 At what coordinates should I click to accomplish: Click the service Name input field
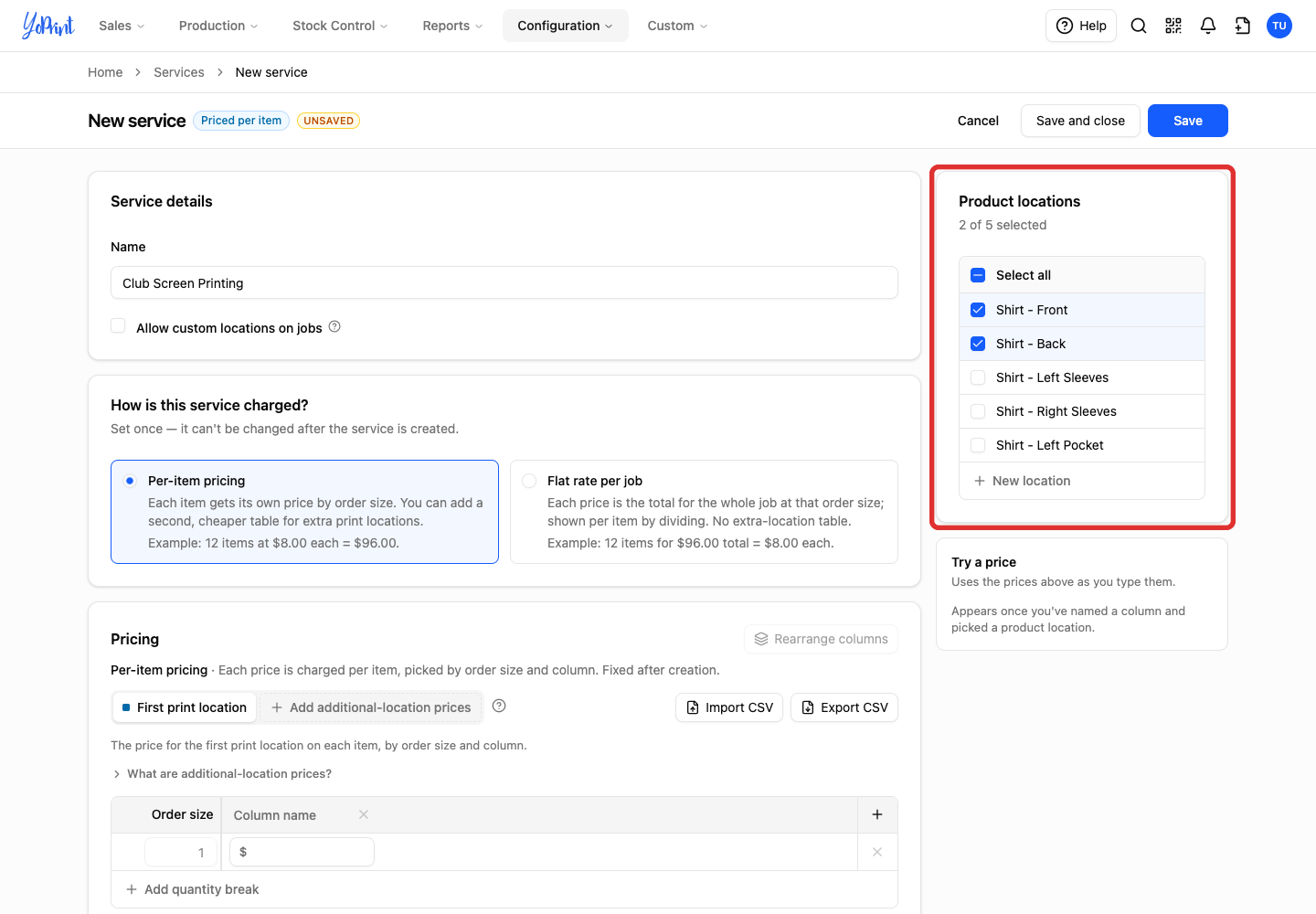504,282
